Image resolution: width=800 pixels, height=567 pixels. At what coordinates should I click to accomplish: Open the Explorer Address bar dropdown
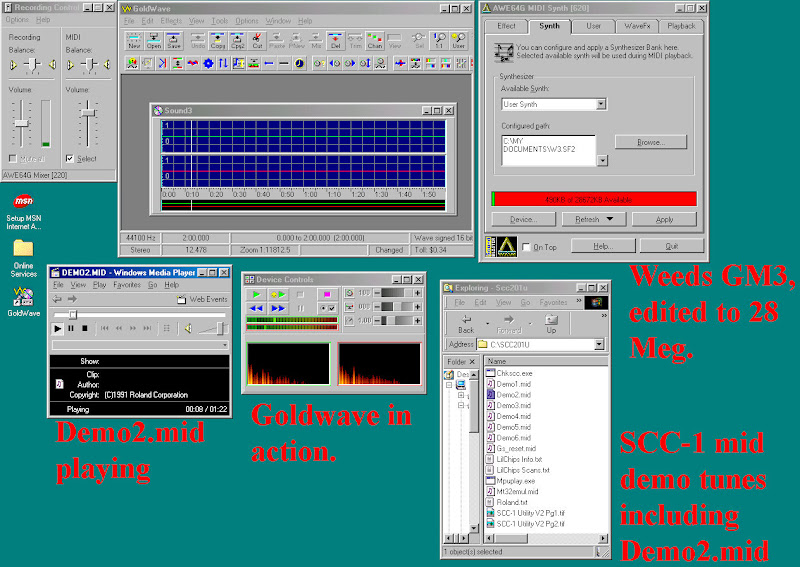pos(599,344)
